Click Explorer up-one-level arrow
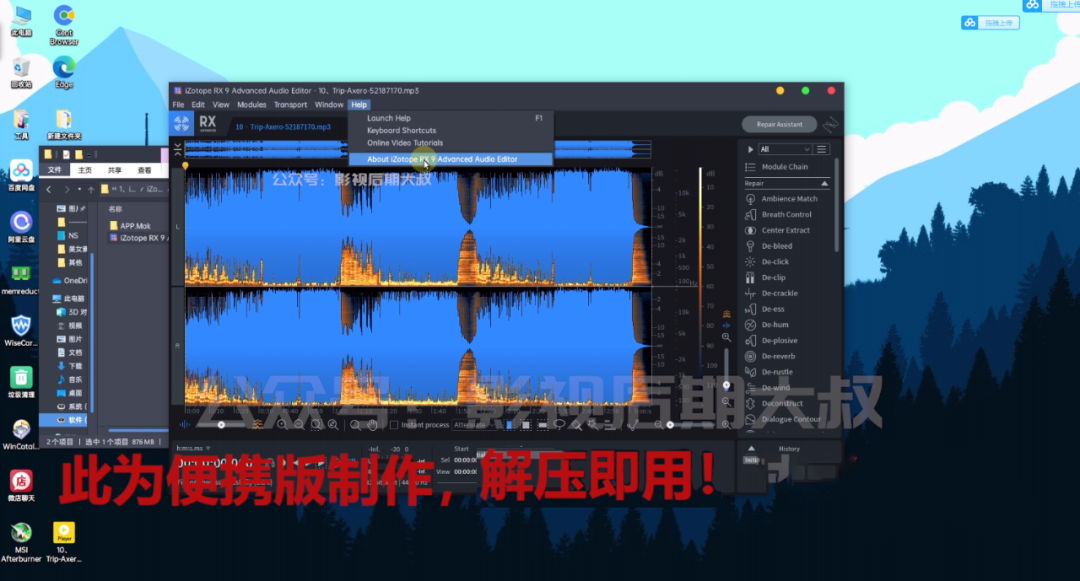Viewport: 1080px width, 581px height. pos(91,189)
